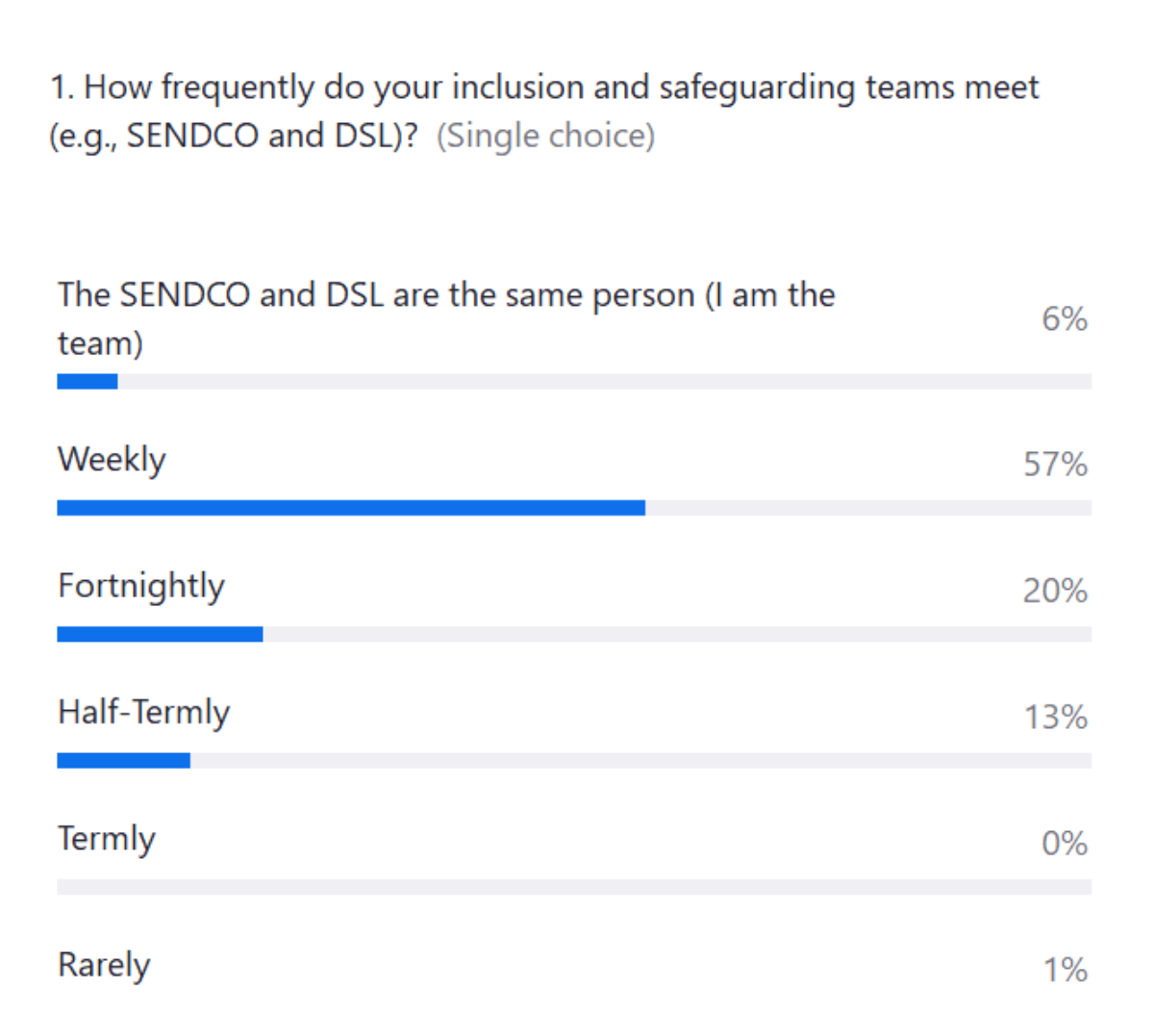
Task: Click the blue segment of the 6% bar
Action: click(x=88, y=382)
